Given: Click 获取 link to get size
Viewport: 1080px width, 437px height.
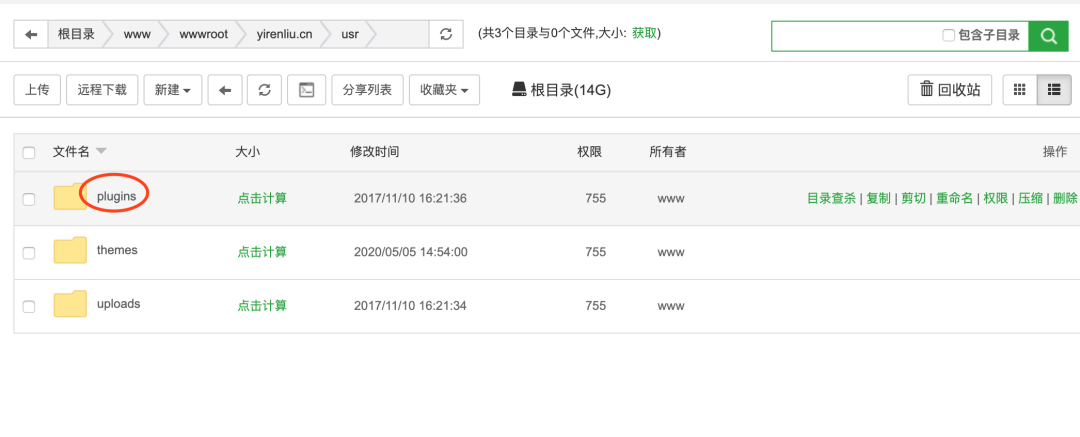Looking at the screenshot, I should click(x=645, y=33).
